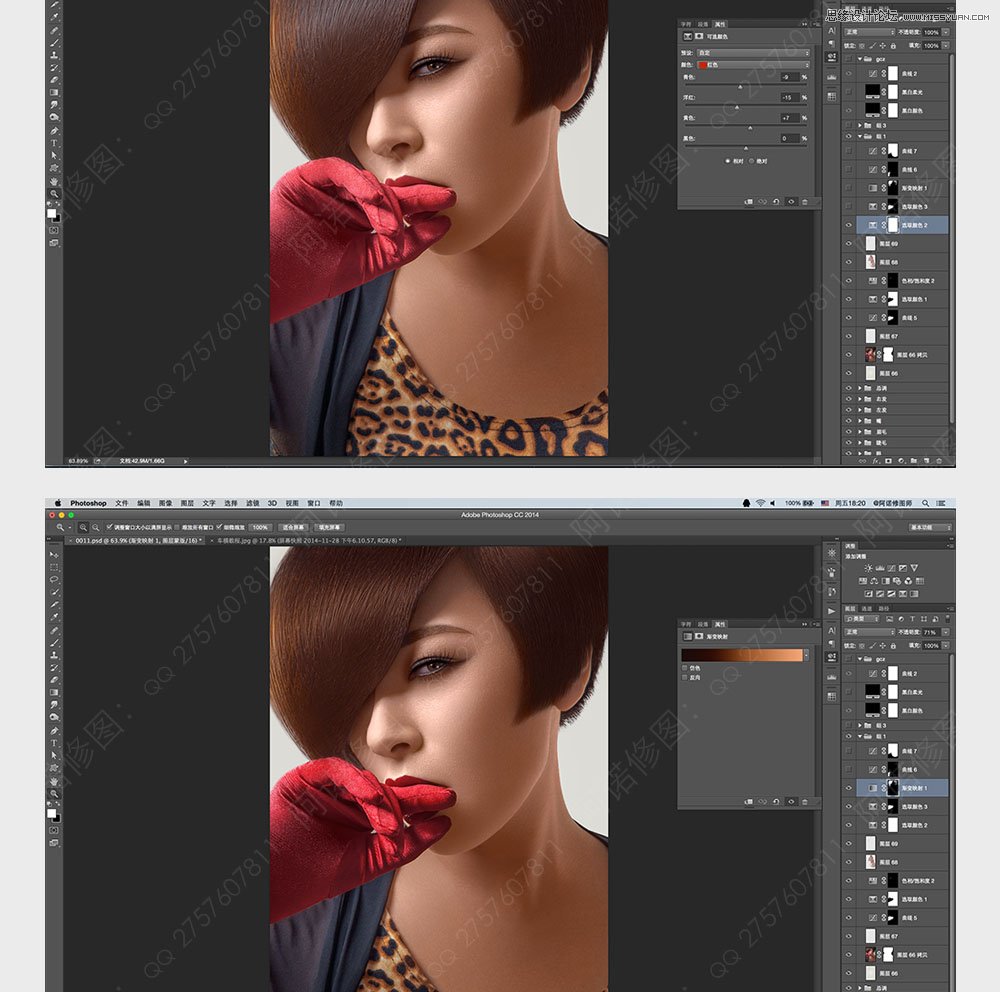This screenshot has height=992, width=1000.
Task: Collapse the 组 1 layer group
Action: 862,736
